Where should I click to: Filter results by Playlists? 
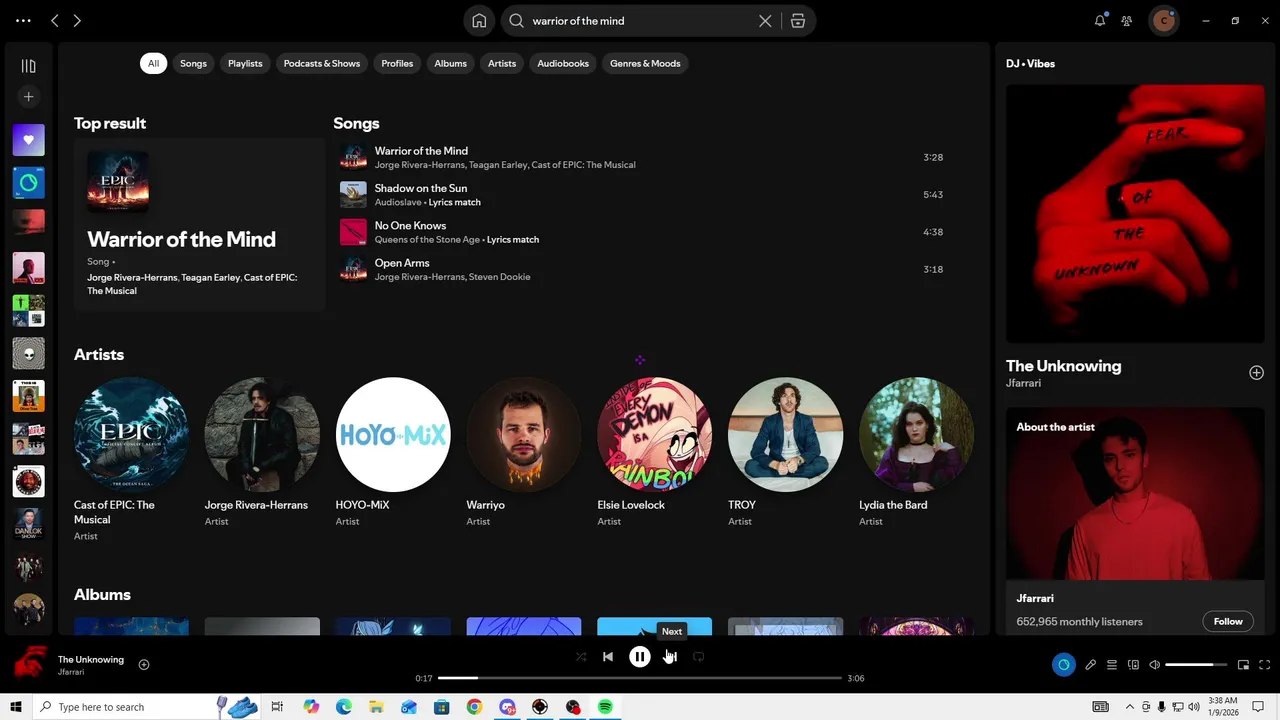tap(245, 63)
